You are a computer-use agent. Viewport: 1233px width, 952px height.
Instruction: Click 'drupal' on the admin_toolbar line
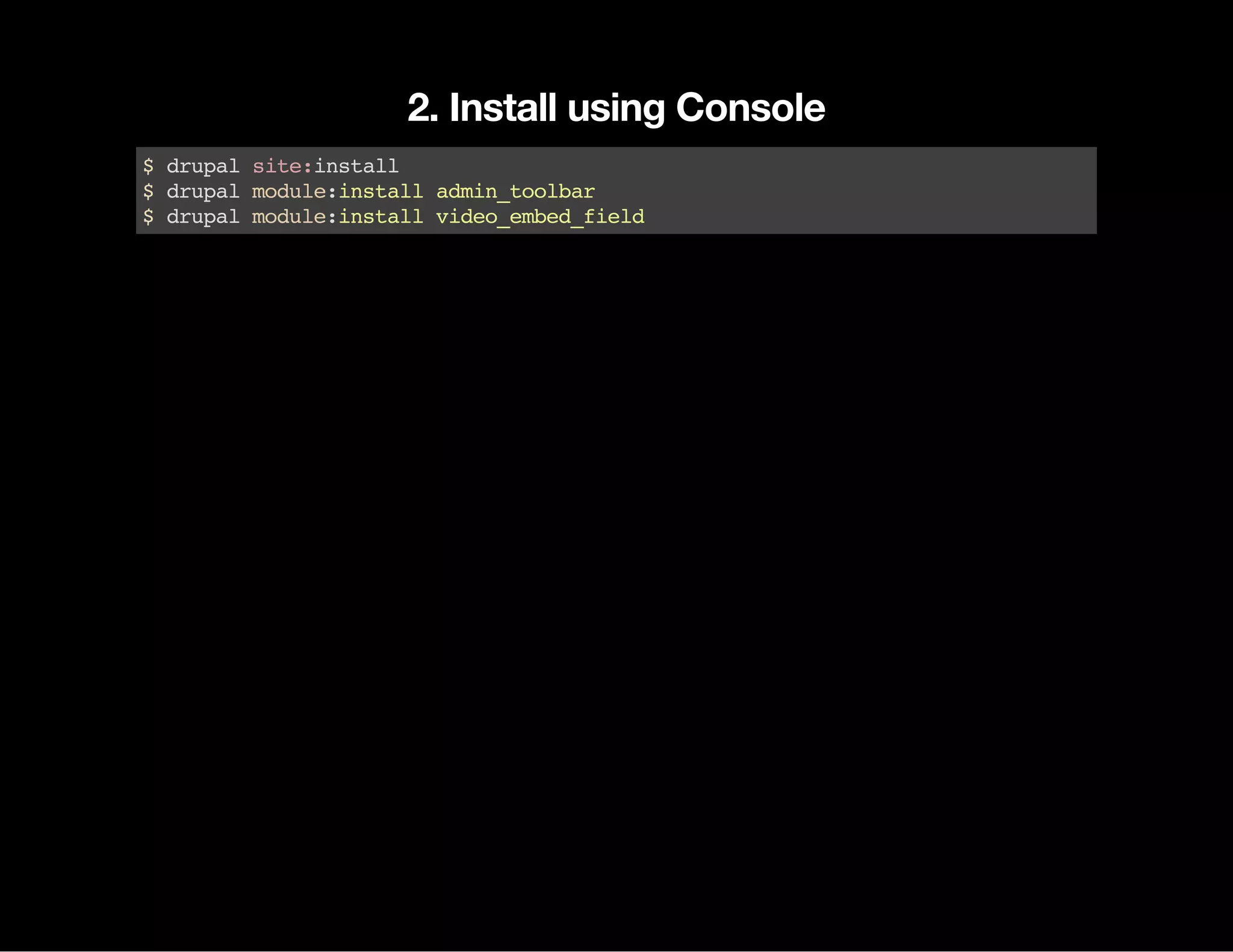click(x=203, y=192)
